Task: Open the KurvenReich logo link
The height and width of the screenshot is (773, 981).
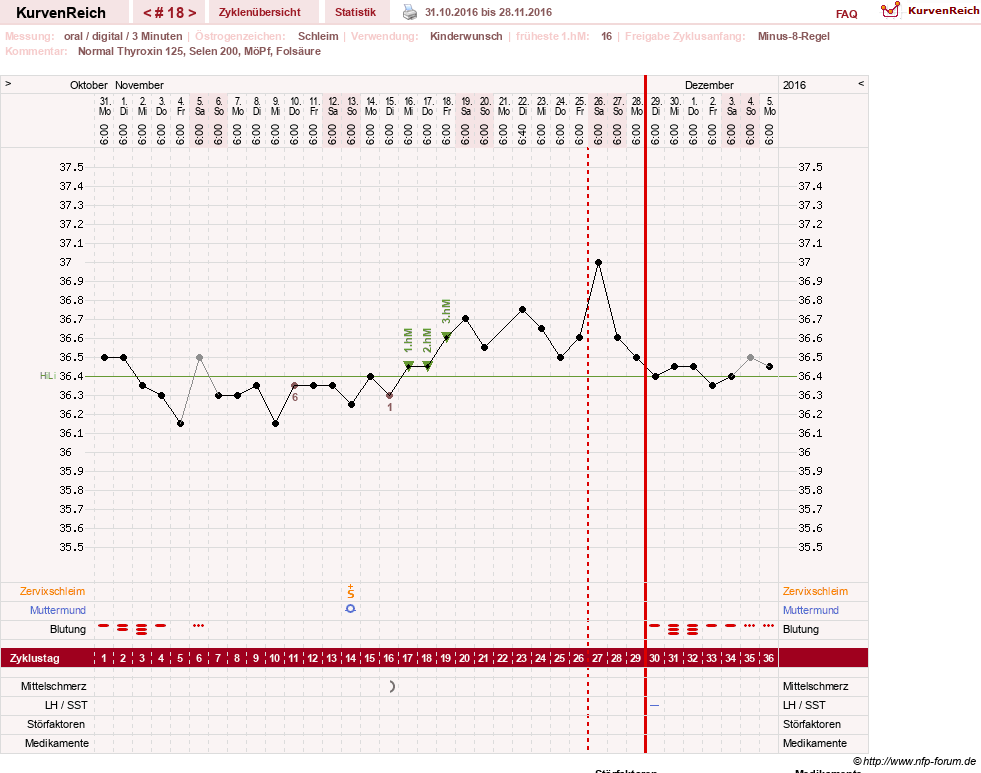Action: coord(929,10)
